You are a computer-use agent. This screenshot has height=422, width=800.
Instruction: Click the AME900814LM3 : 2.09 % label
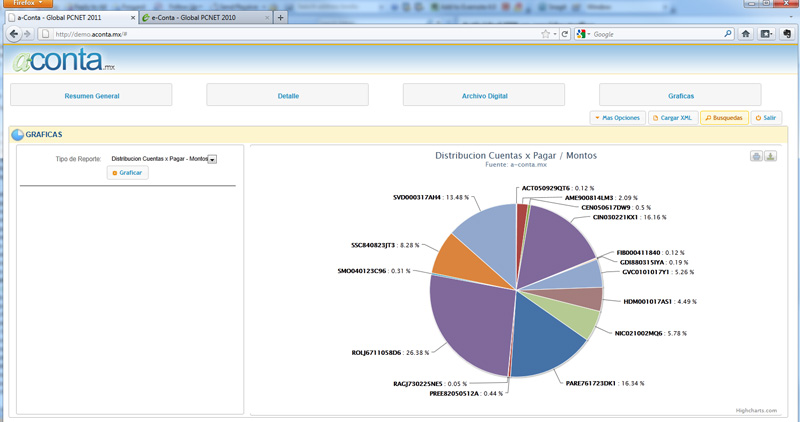[601, 198]
